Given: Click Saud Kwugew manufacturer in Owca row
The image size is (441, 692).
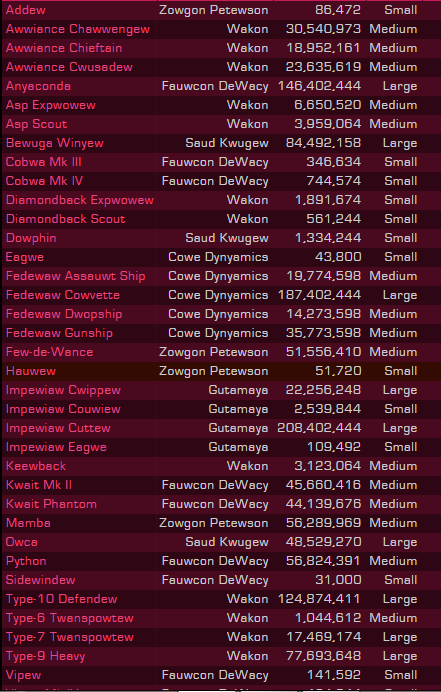Looking at the screenshot, I should pyautogui.click(x=227, y=542).
